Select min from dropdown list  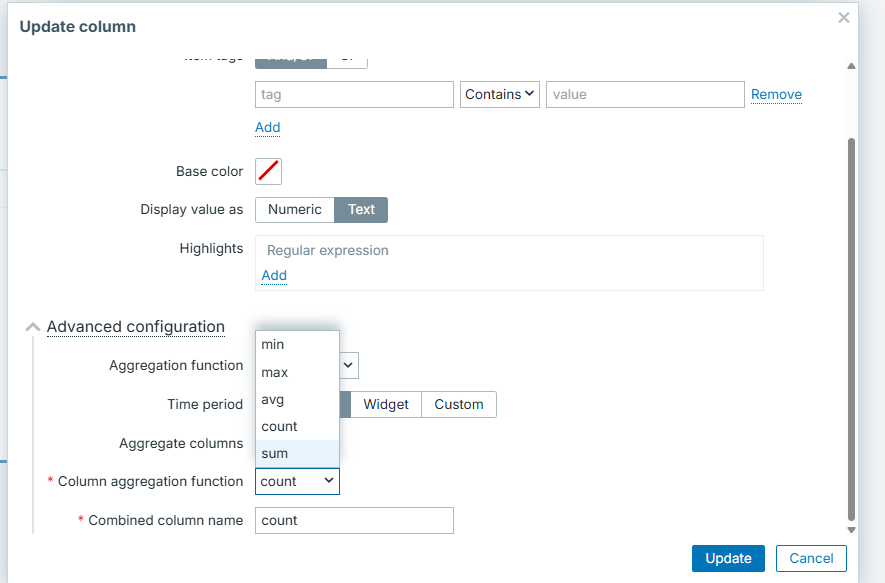click(x=296, y=344)
